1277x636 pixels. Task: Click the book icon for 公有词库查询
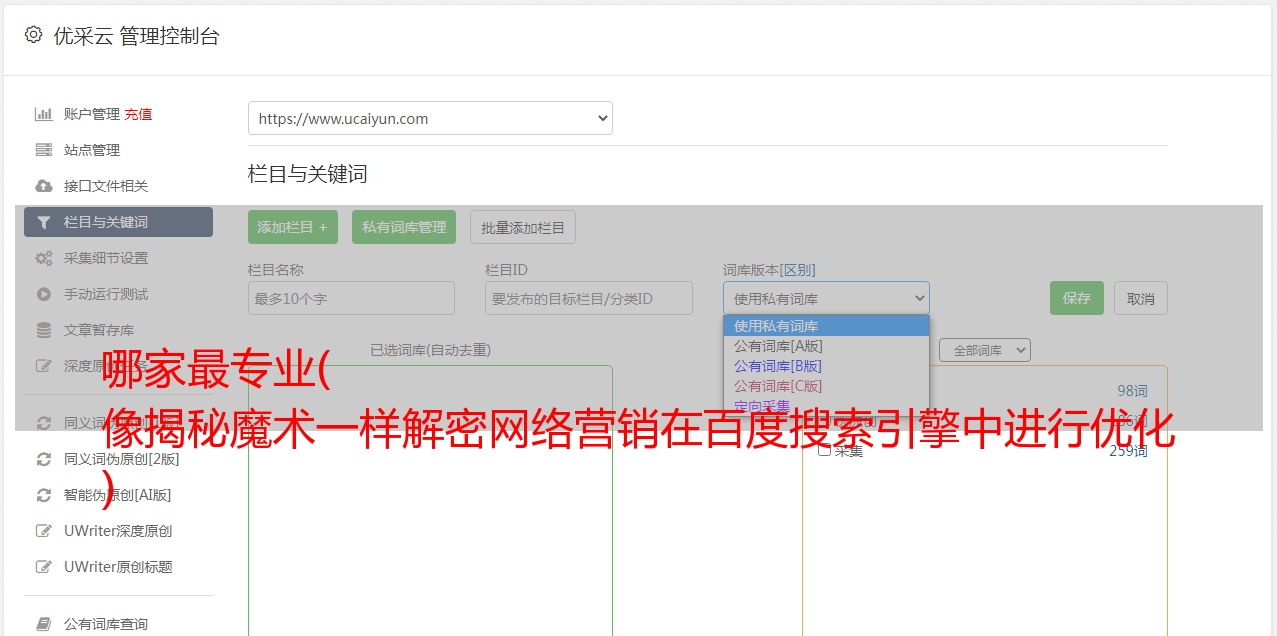[x=43, y=624]
